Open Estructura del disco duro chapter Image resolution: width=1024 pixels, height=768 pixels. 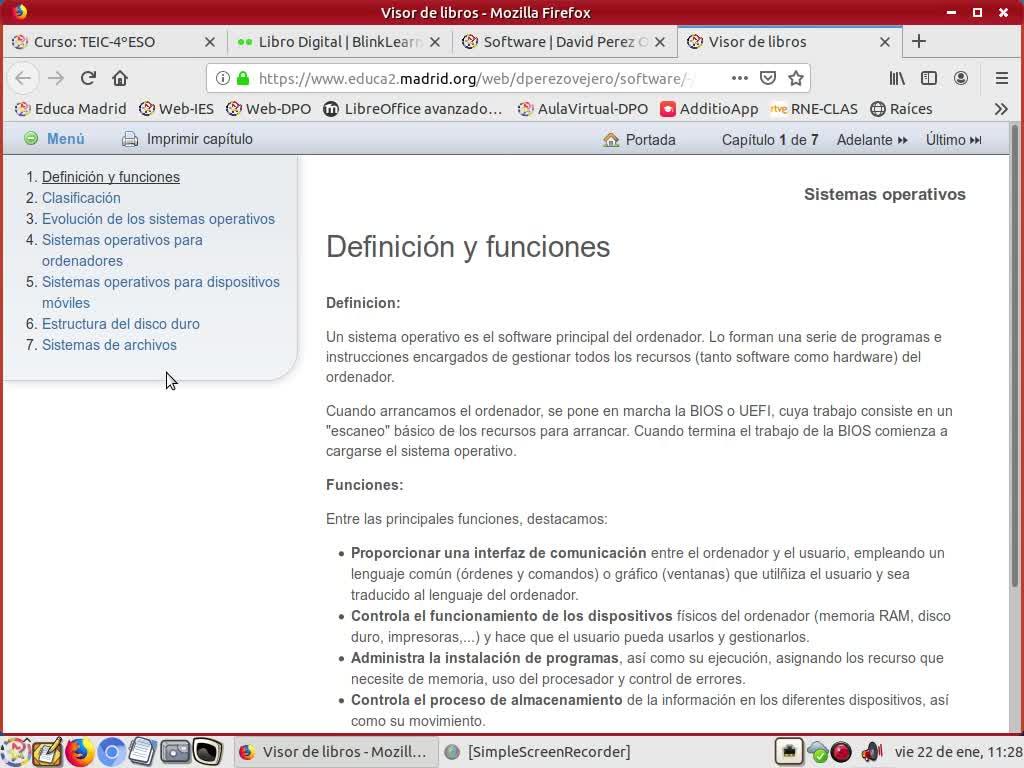(121, 324)
